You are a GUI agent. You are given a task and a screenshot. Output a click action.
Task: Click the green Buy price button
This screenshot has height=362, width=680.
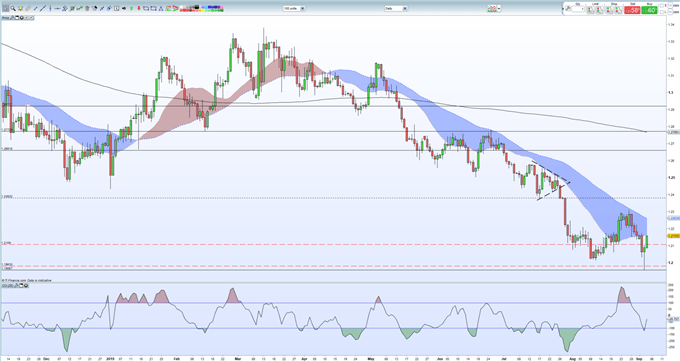tap(649, 10)
